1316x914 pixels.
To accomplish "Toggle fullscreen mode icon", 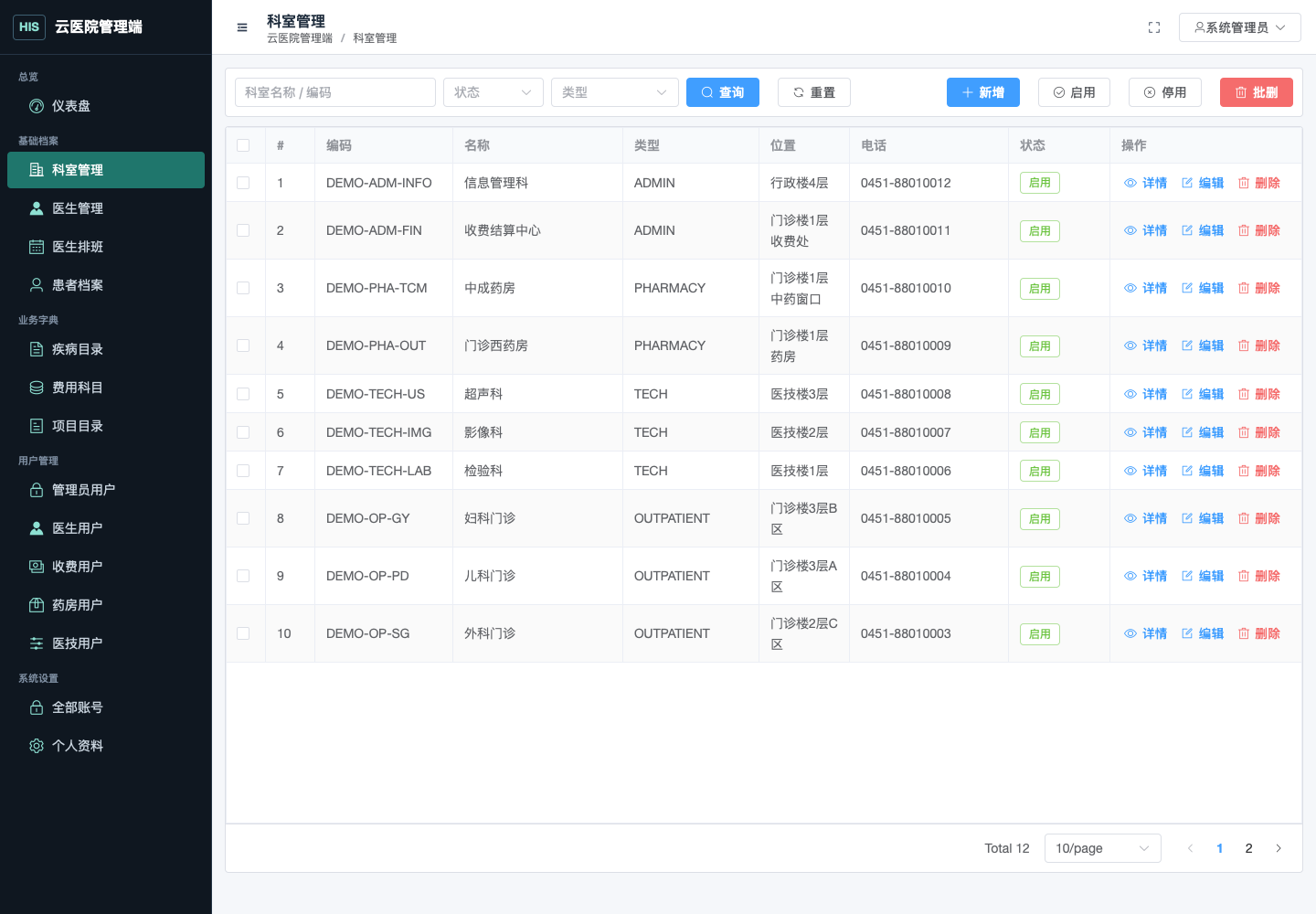I will [x=1154, y=27].
